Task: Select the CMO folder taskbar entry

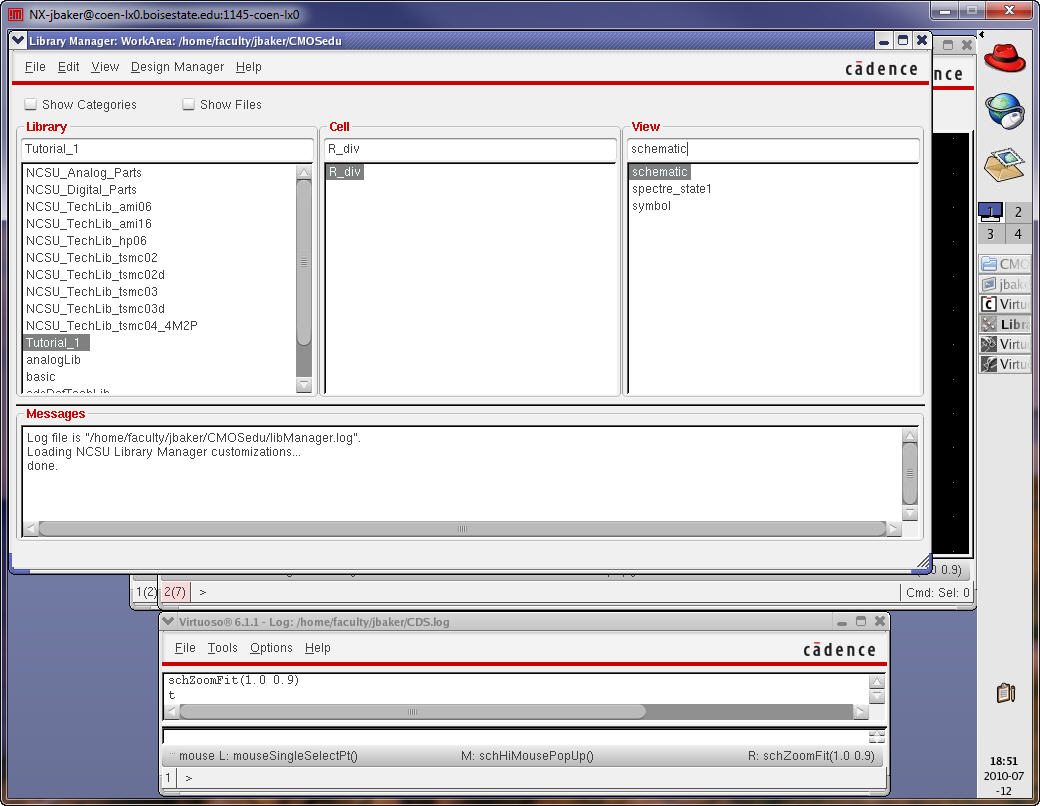Action: pyautogui.click(x=1004, y=264)
